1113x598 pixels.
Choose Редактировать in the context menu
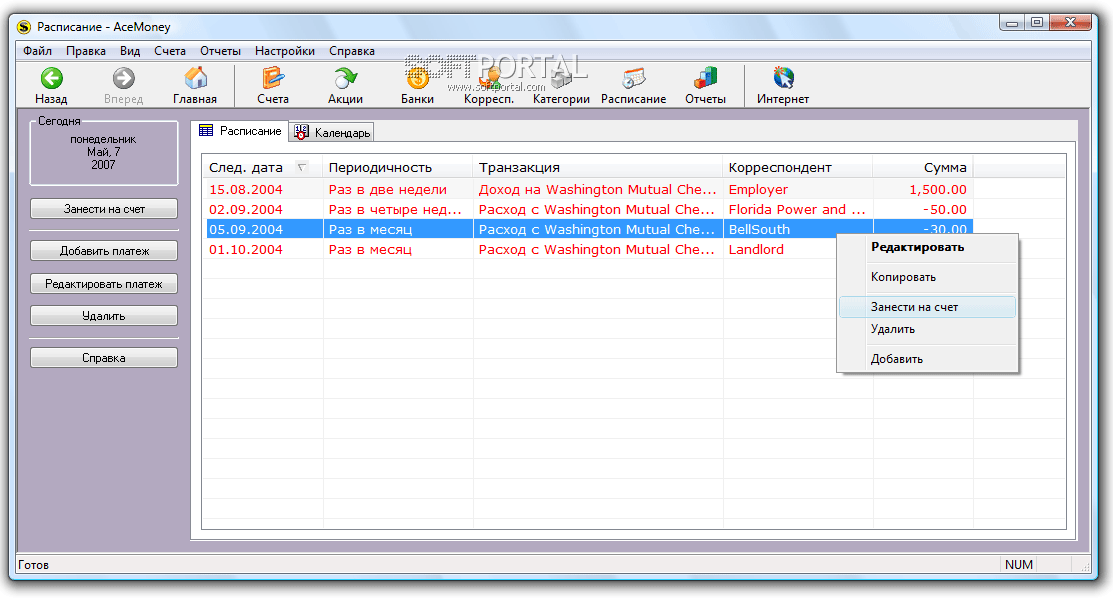(x=928, y=247)
